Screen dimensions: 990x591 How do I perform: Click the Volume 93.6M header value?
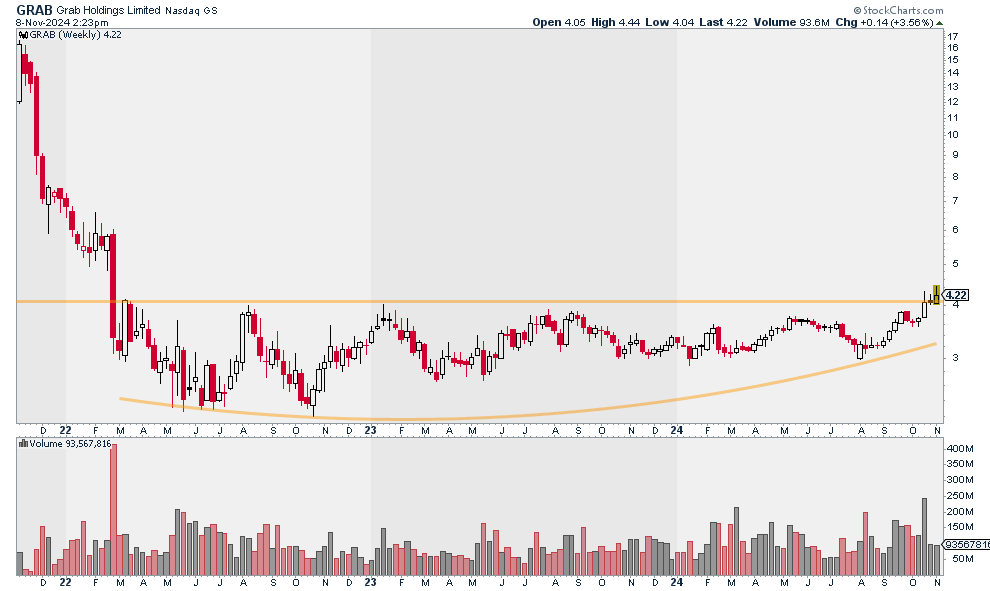click(x=791, y=22)
